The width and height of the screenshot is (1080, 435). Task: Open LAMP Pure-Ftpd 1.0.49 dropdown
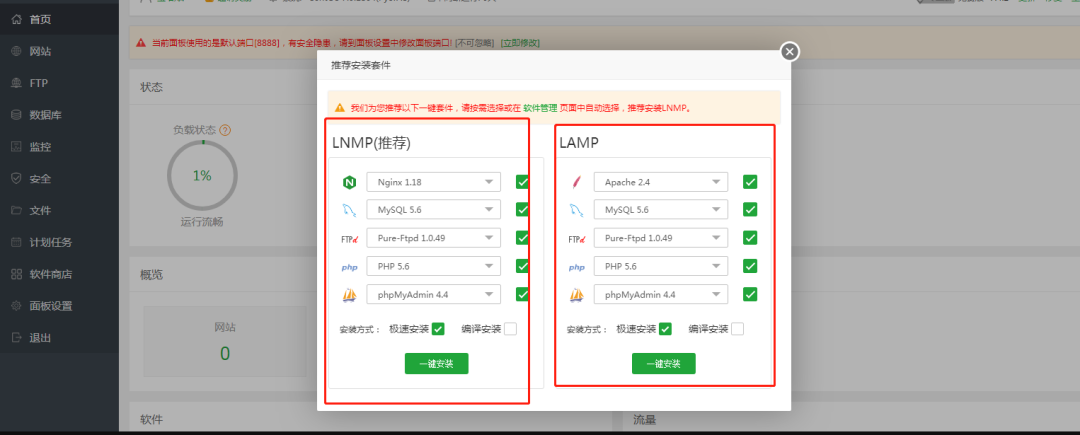661,237
